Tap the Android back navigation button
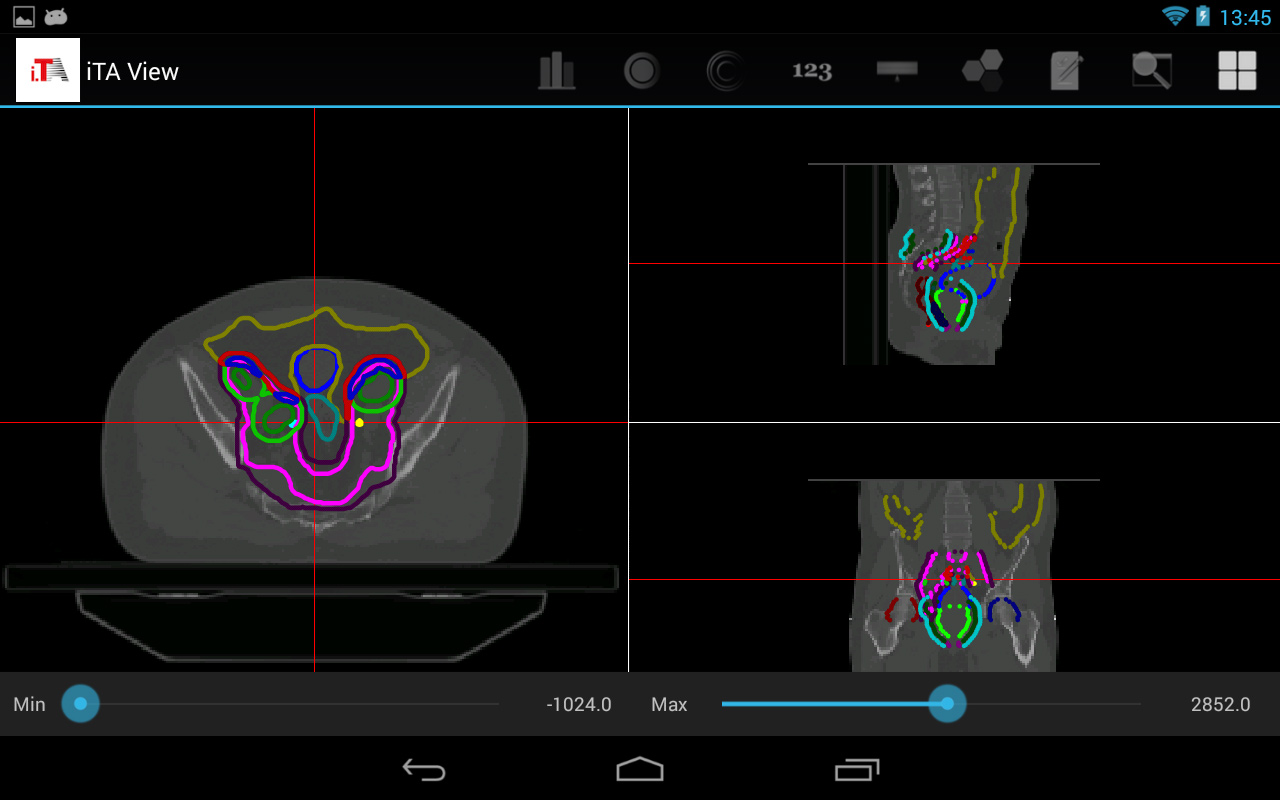This screenshot has height=800, width=1280. 424,769
